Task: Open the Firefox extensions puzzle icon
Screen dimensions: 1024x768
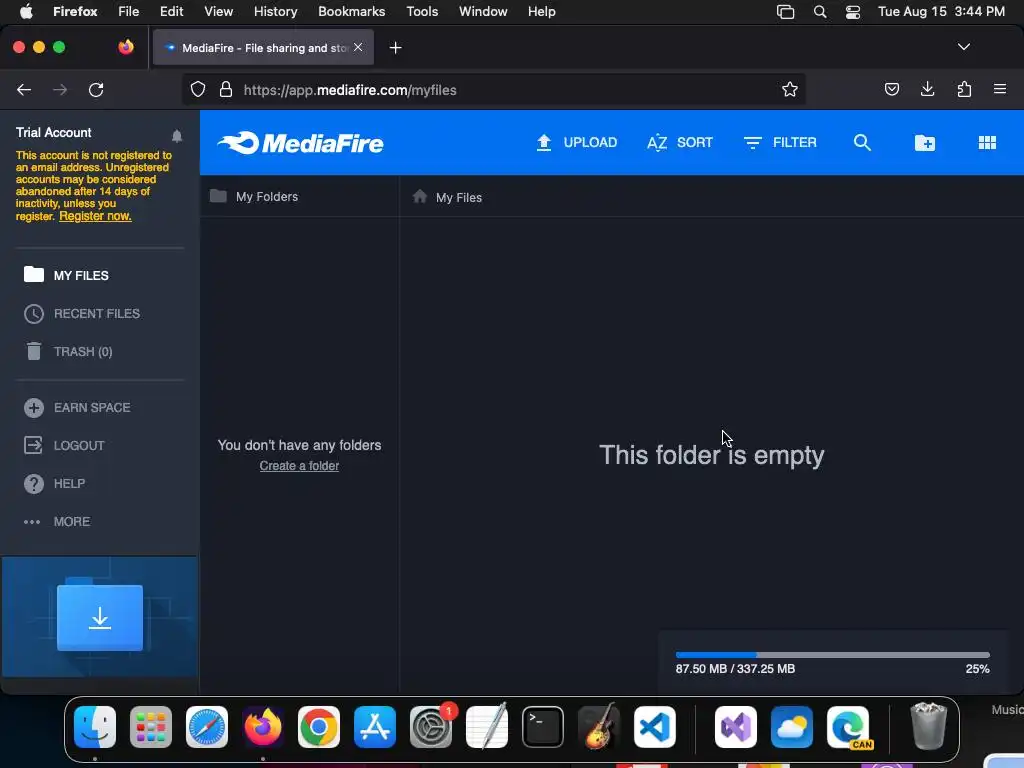Action: tap(964, 89)
